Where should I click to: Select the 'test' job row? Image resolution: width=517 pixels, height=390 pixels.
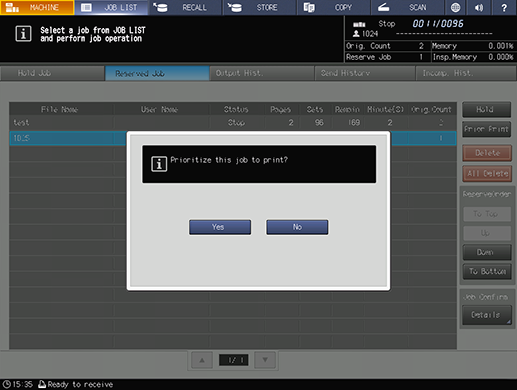[x=233, y=123]
